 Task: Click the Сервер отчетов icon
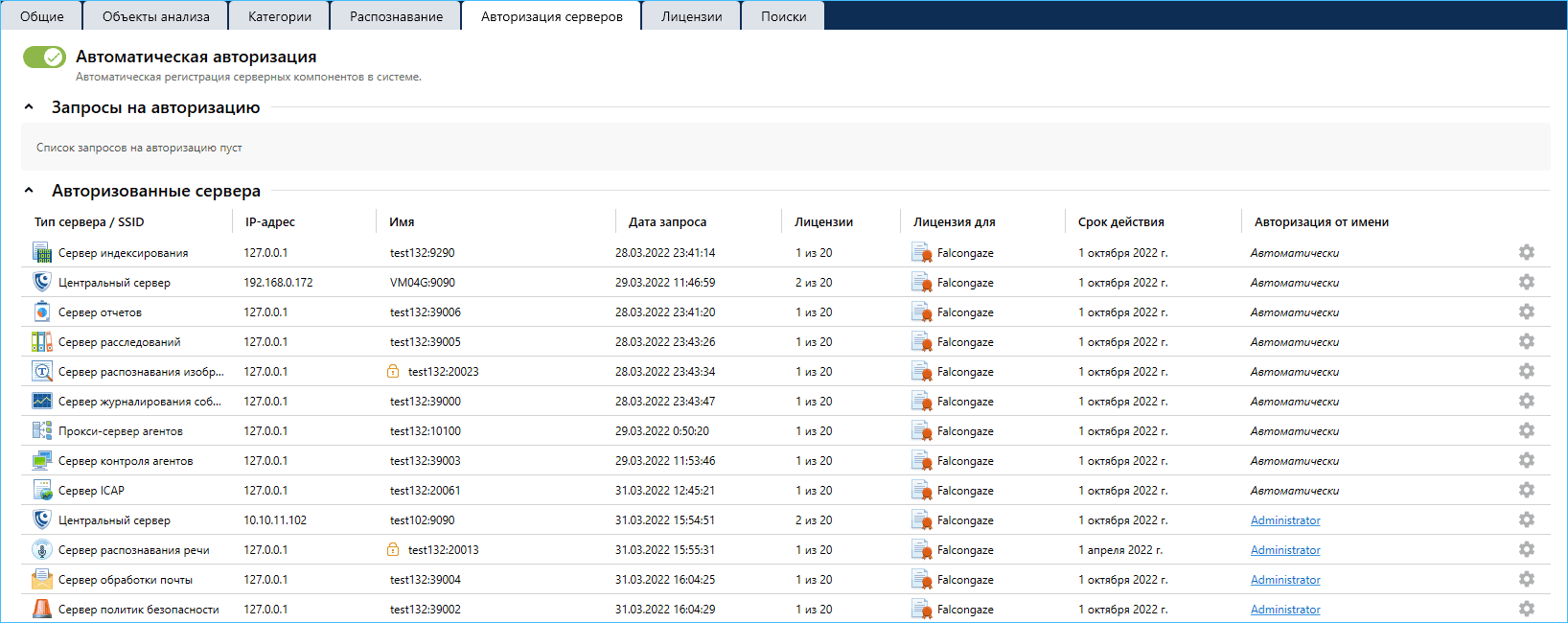pos(42,312)
